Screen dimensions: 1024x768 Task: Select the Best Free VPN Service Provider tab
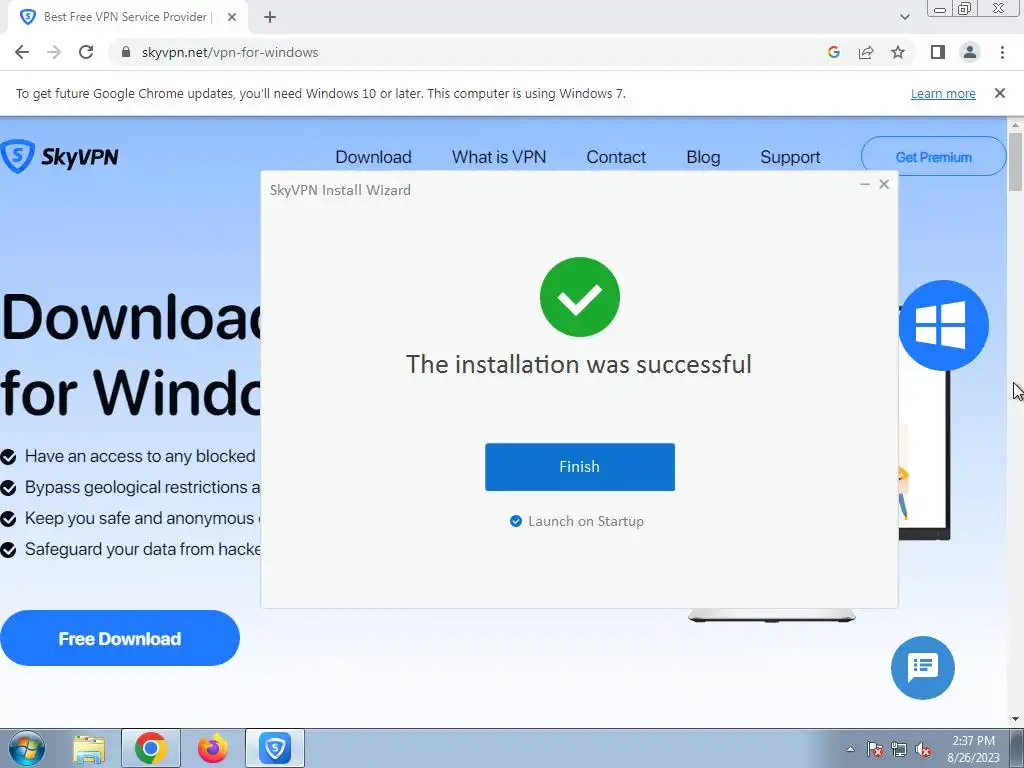pyautogui.click(x=127, y=17)
